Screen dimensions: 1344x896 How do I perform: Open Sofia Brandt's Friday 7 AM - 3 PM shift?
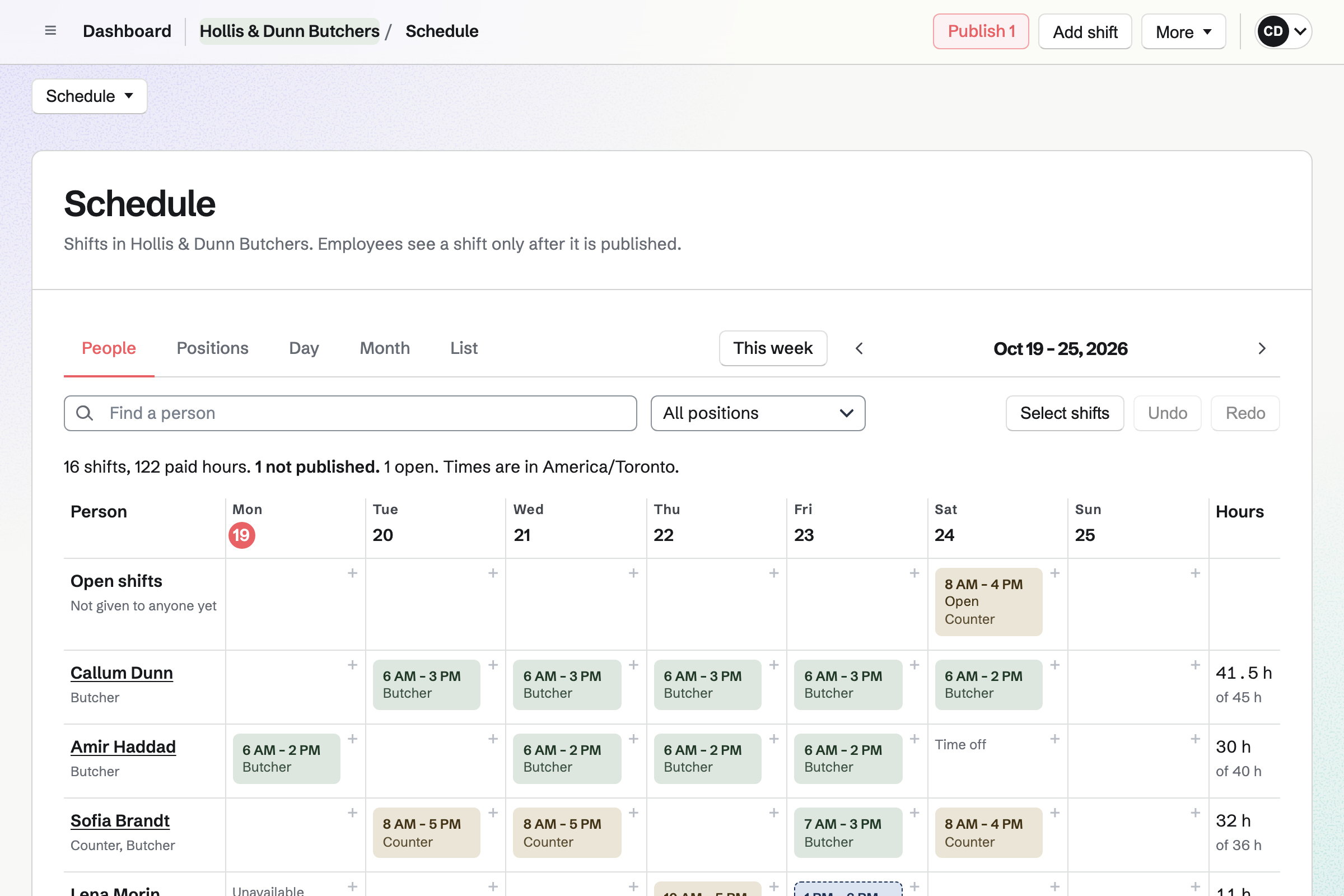tap(848, 833)
